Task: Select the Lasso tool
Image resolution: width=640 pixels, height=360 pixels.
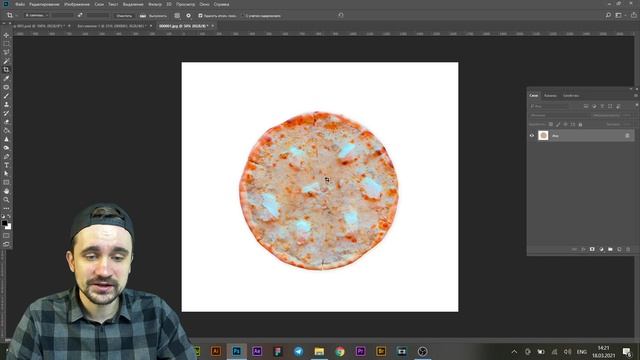Action: pos(6,52)
